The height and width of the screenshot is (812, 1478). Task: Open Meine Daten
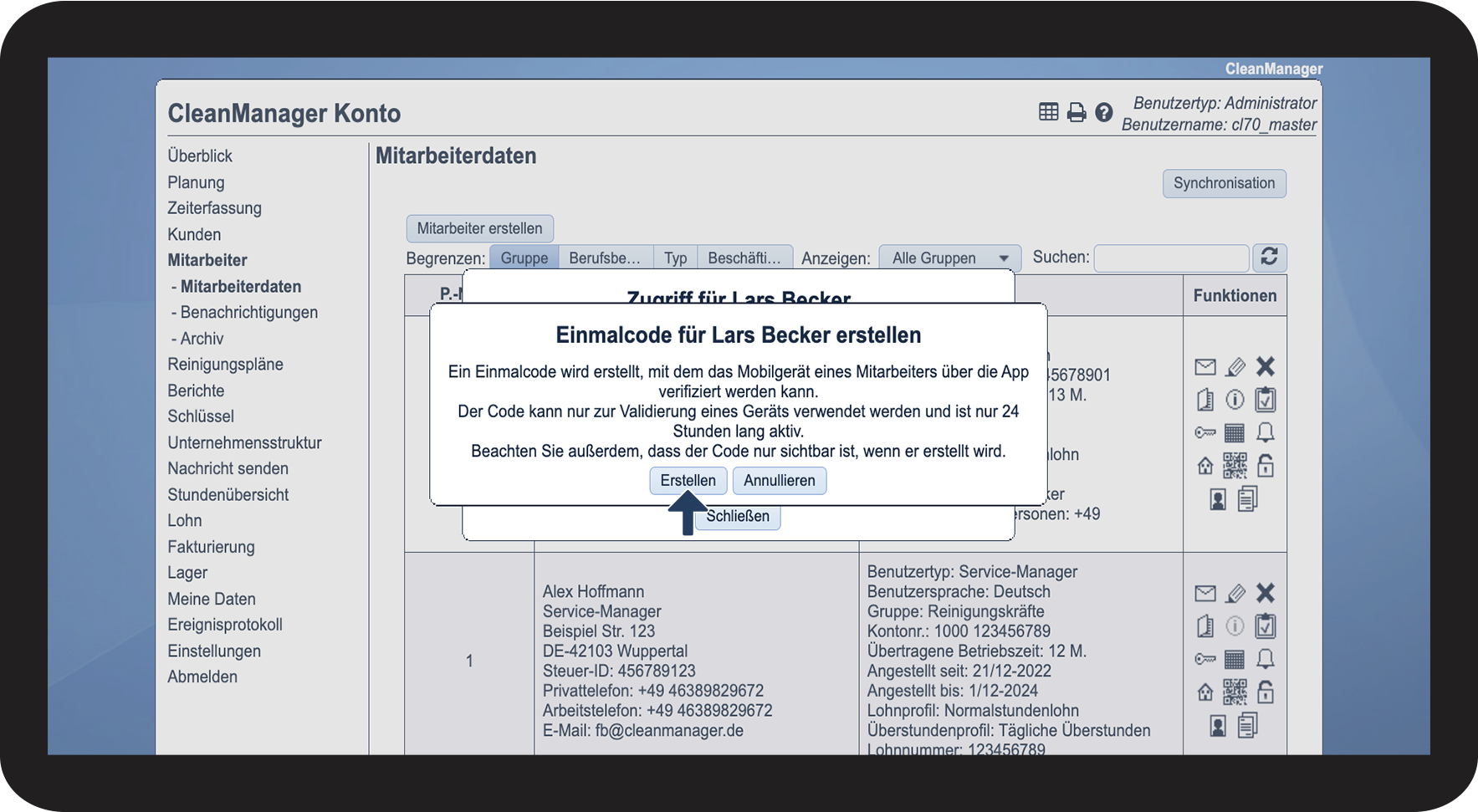(x=212, y=599)
